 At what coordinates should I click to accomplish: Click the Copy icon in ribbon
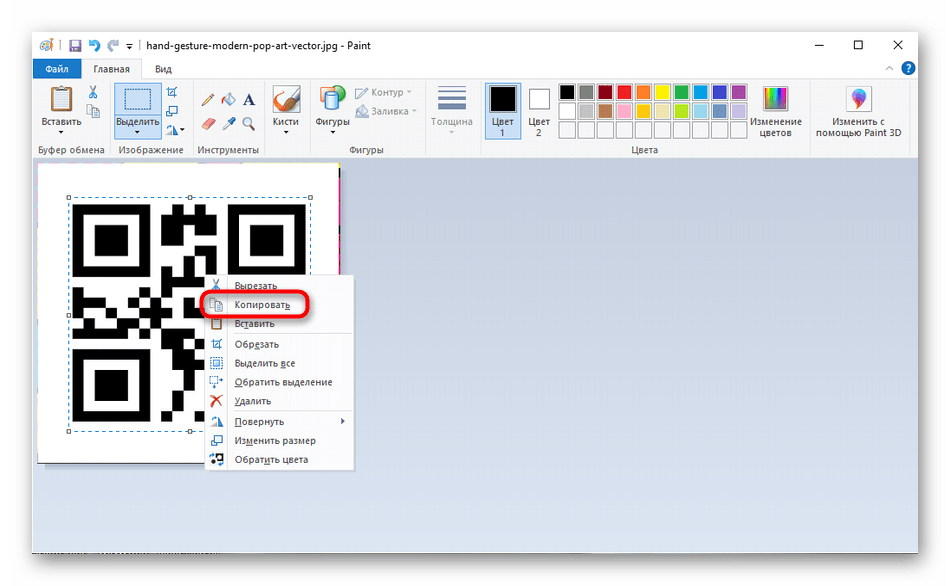point(93,111)
